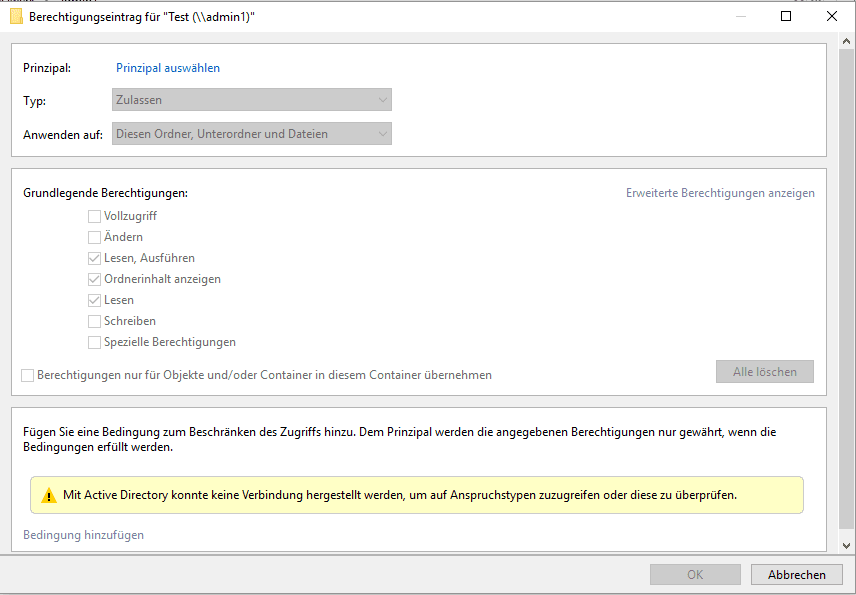
Task: Cancel with the Abbrechen button
Action: (796, 575)
